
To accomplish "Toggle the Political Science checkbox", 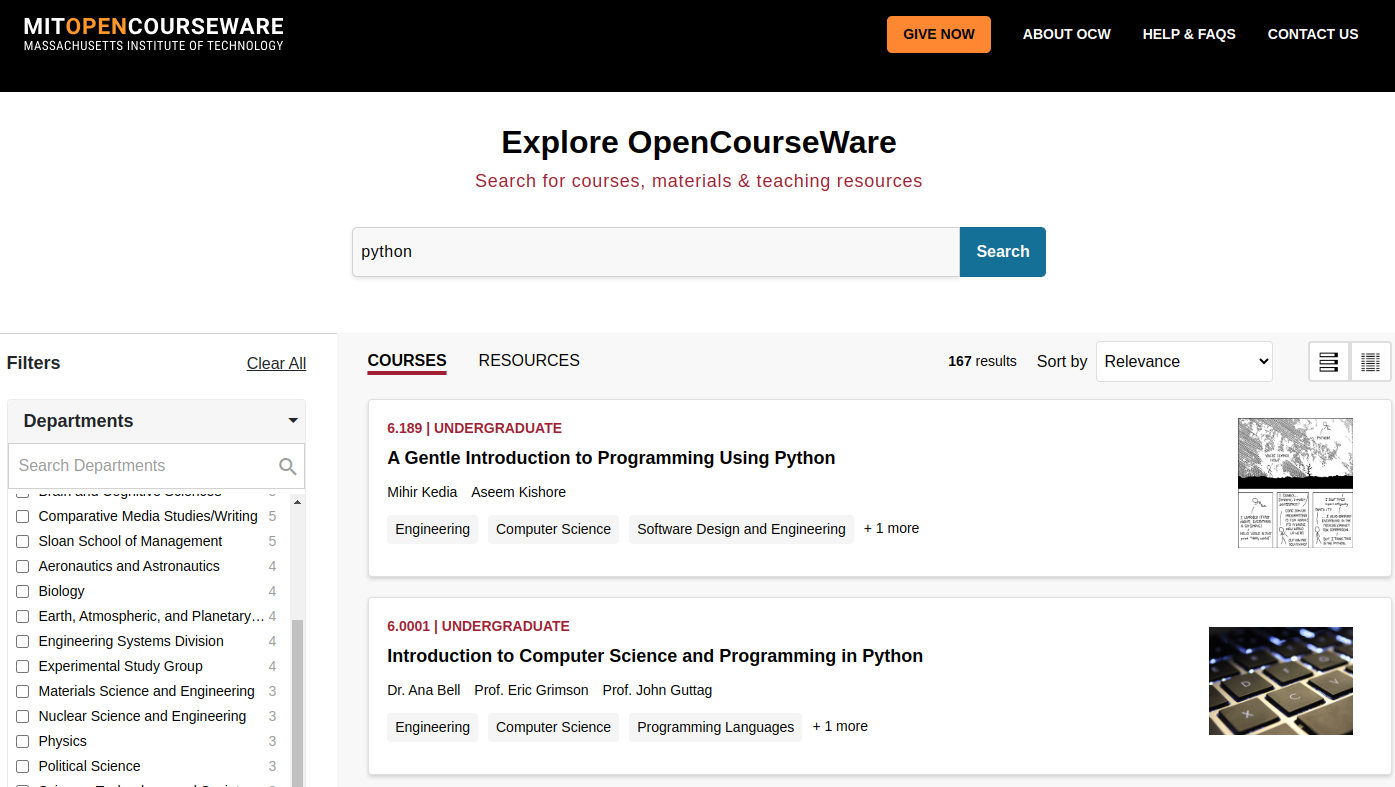I will point(22,766).
